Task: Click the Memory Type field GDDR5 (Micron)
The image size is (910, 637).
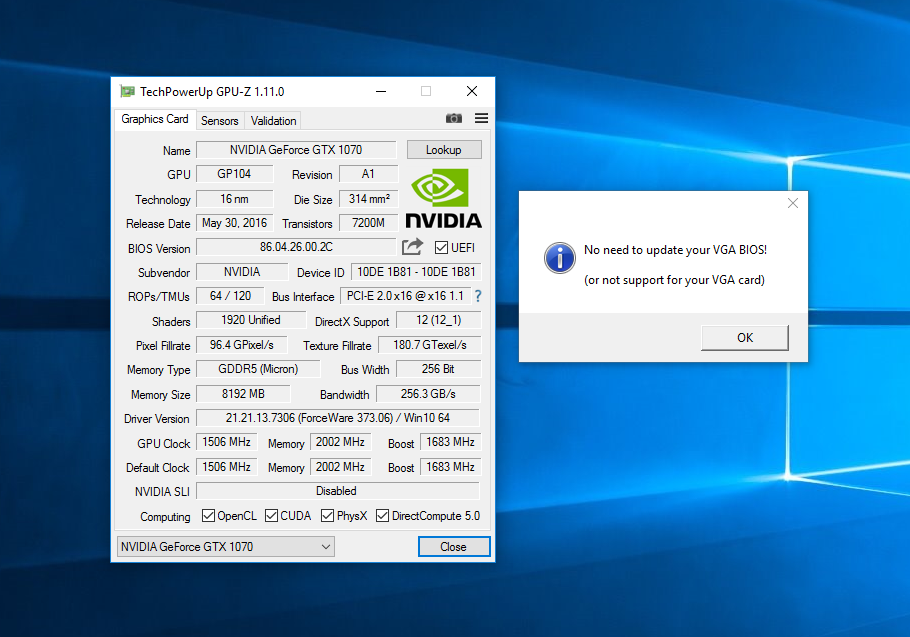Action: [x=258, y=369]
